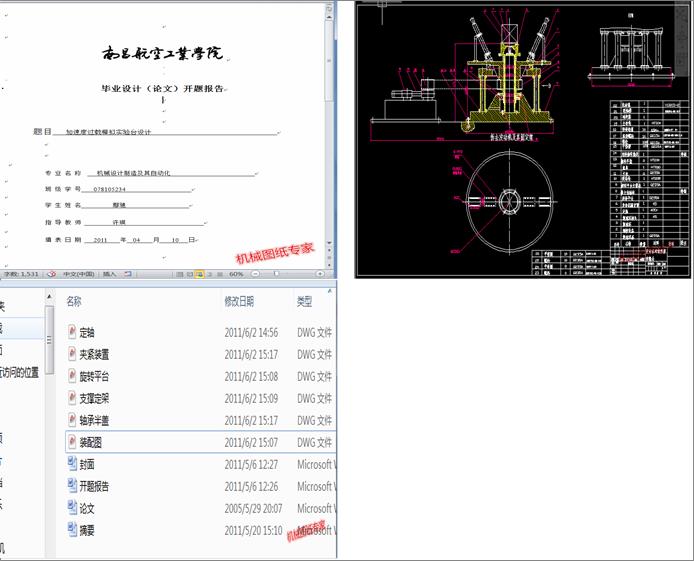Click the date 2011/5/6 12:26
This screenshot has width=694, height=561.
pyautogui.click(x=251, y=486)
